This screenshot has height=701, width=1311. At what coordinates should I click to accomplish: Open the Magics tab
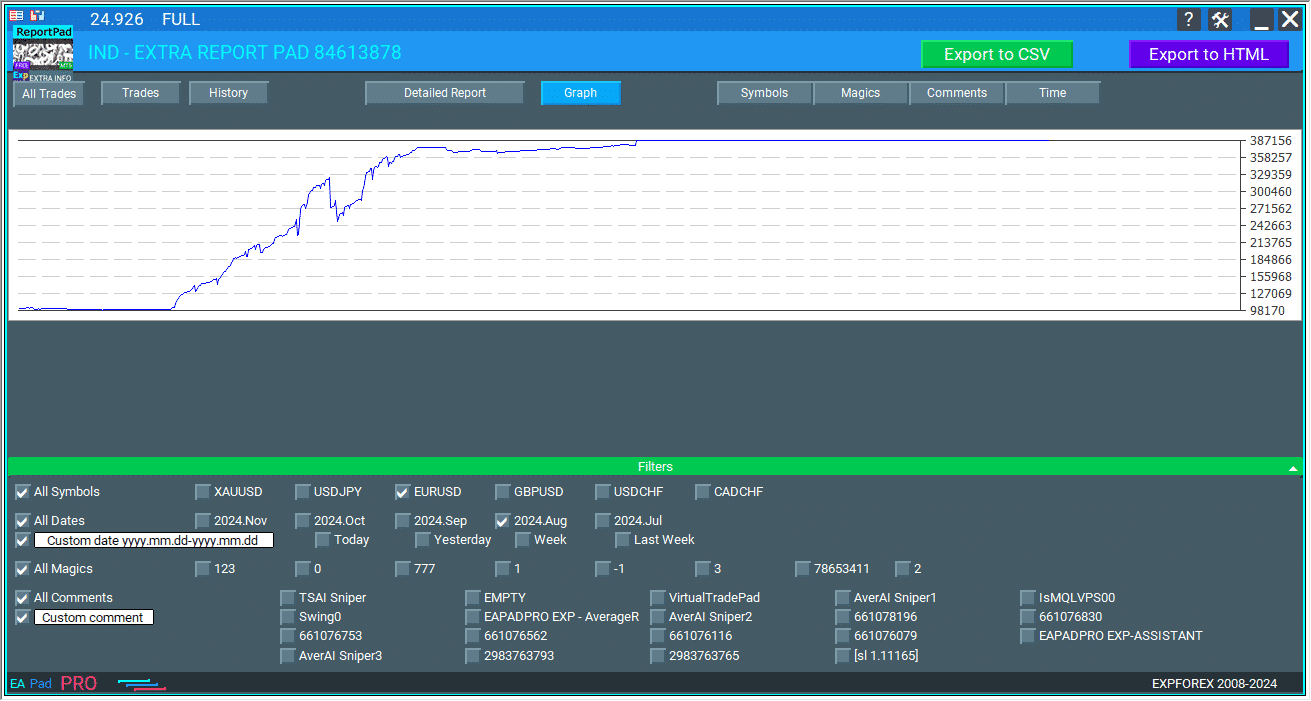point(860,93)
